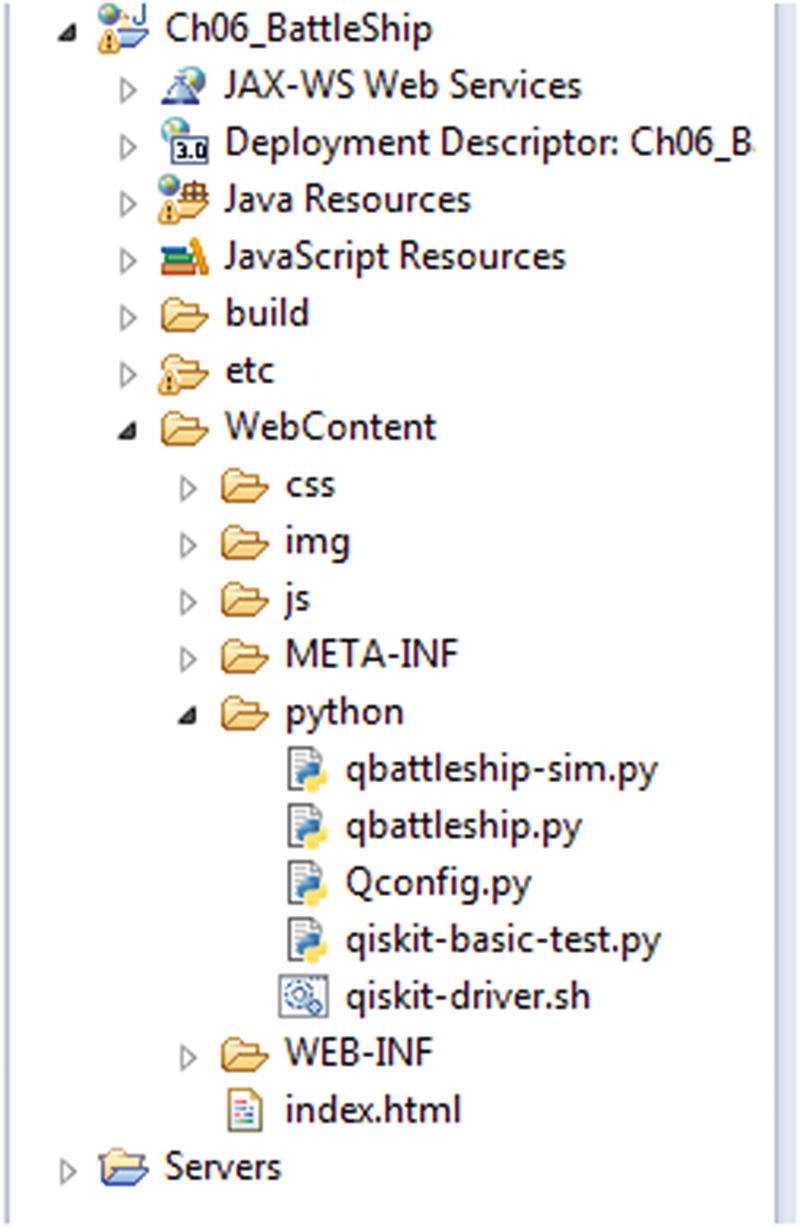Click the Deployment Descriptor icon

tap(184, 143)
